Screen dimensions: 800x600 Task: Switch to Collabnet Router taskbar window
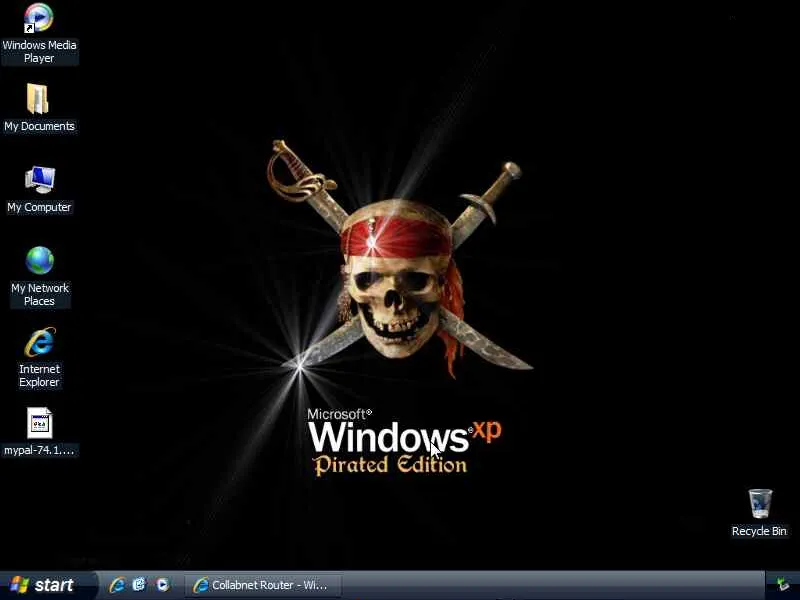pyautogui.click(x=263, y=585)
